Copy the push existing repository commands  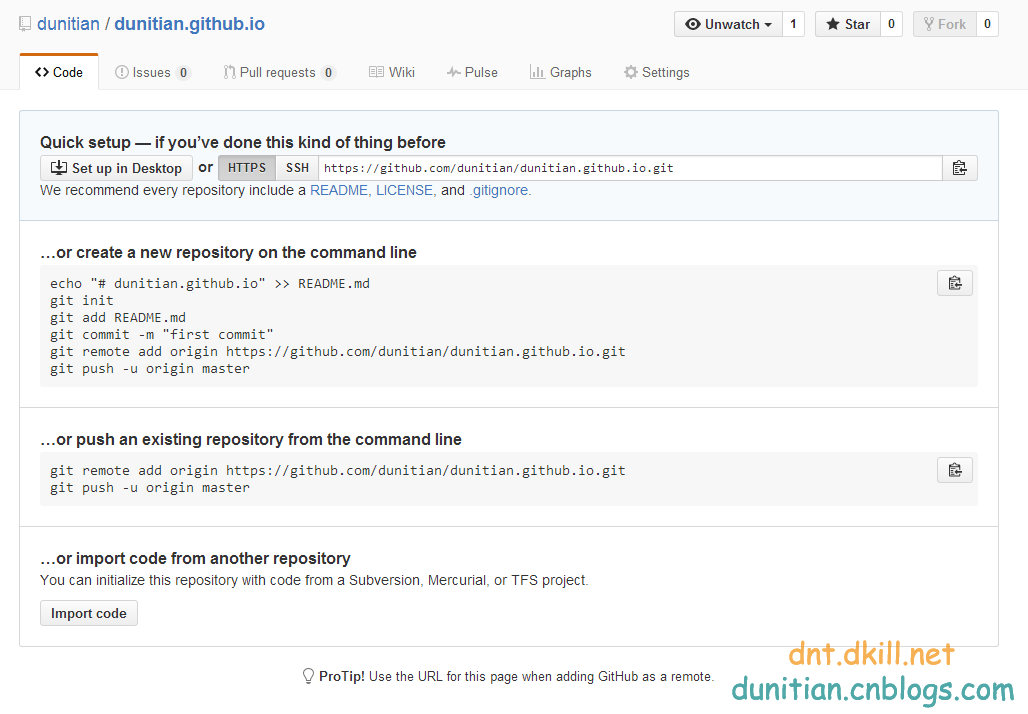click(955, 470)
